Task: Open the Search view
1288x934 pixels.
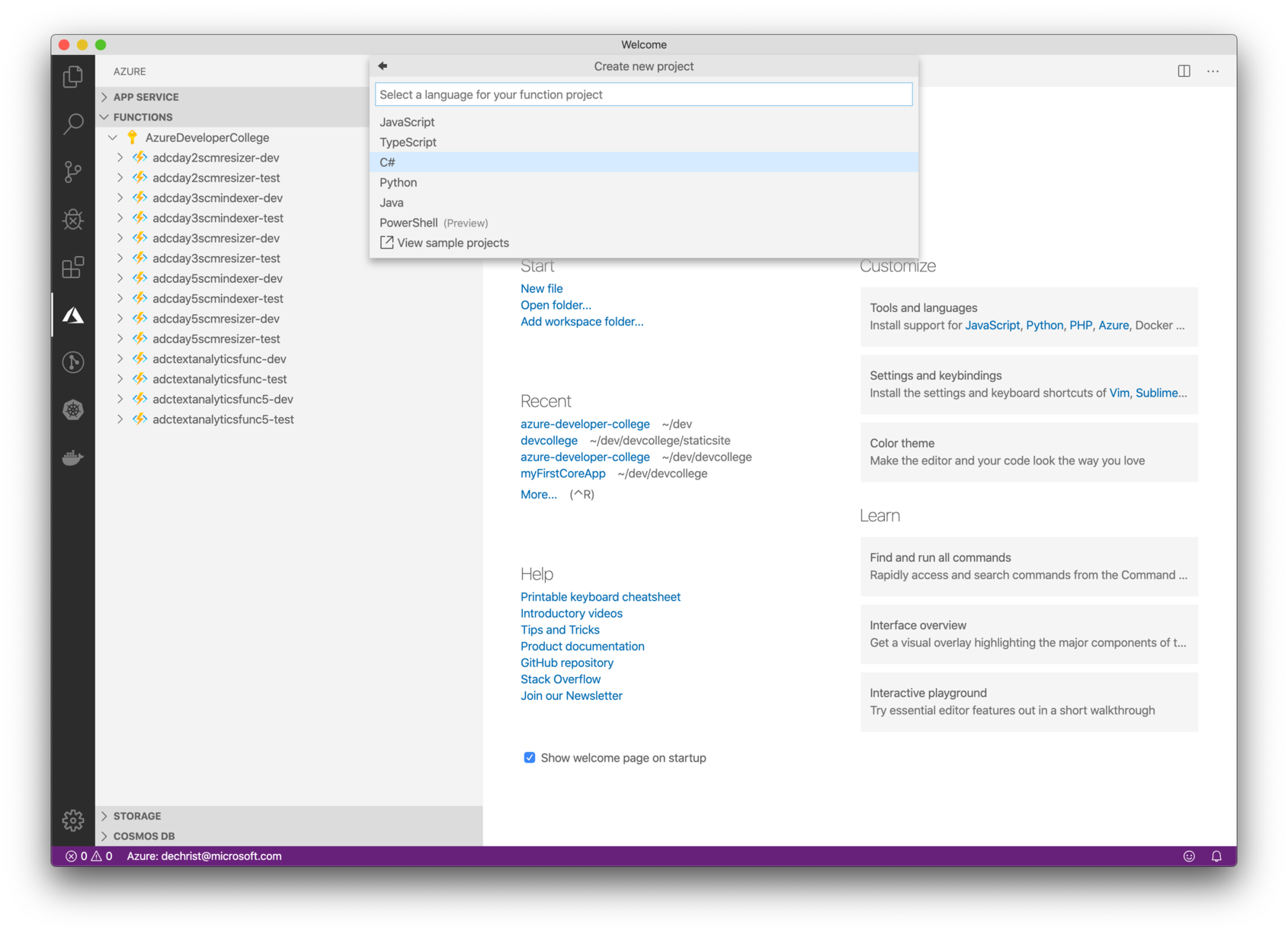Action: click(72, 124)
